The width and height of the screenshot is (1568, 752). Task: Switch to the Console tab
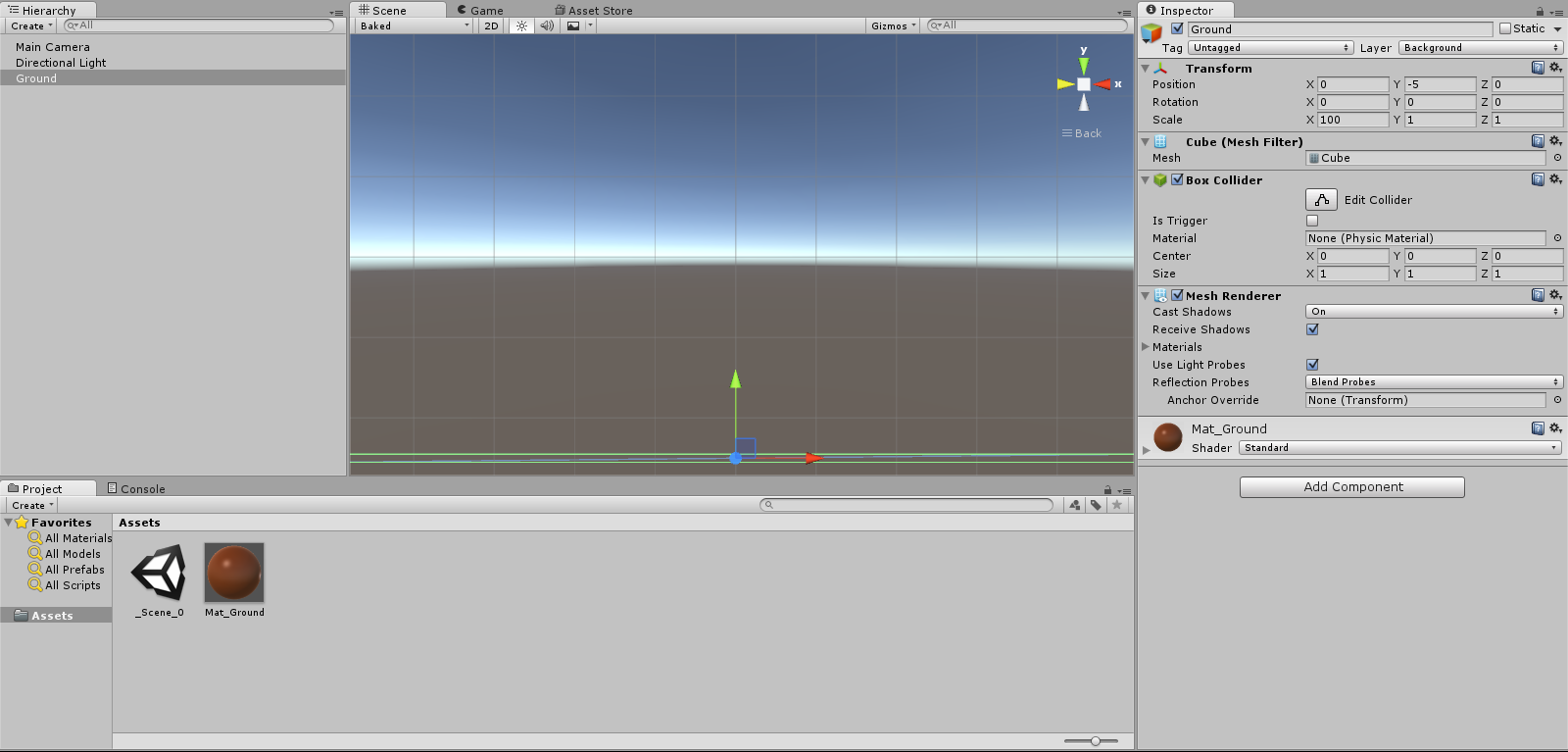click(136, 488)
